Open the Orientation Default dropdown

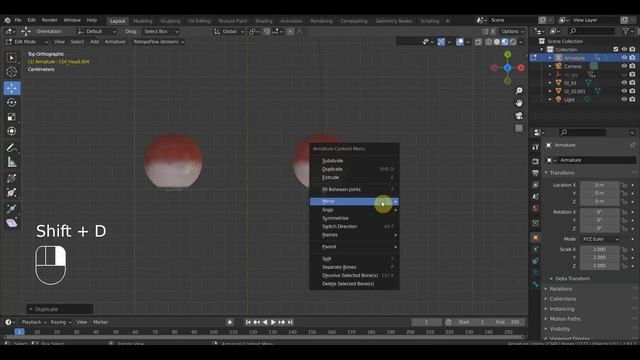click(97, 31)
